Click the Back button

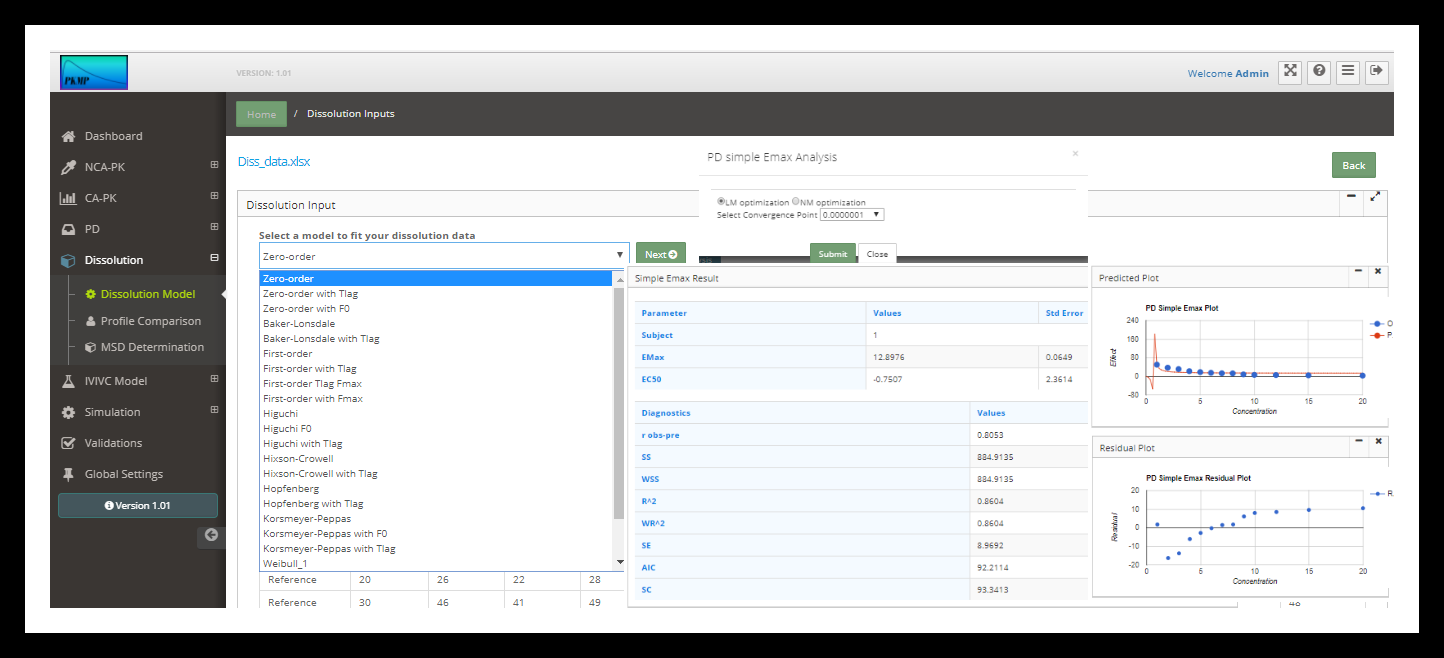pos(1353,166)
